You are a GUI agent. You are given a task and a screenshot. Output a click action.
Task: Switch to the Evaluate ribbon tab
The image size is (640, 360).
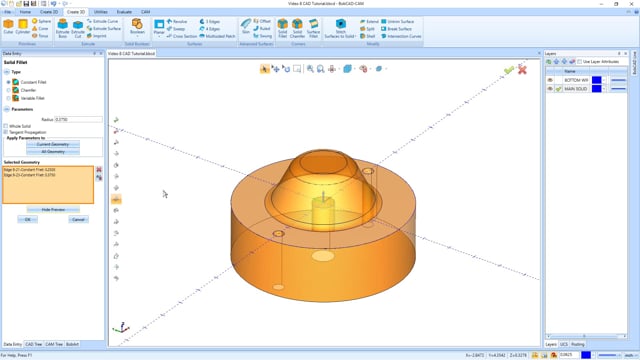click(124, 12)
